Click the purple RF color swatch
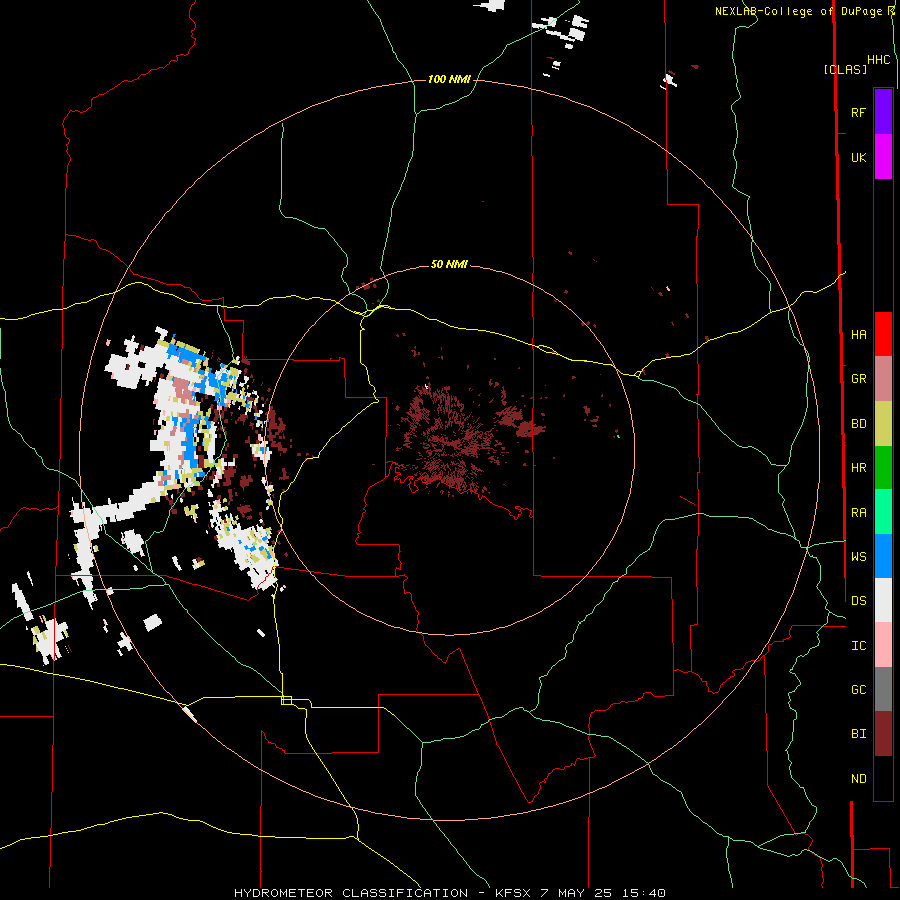 [x=883, y=112]
